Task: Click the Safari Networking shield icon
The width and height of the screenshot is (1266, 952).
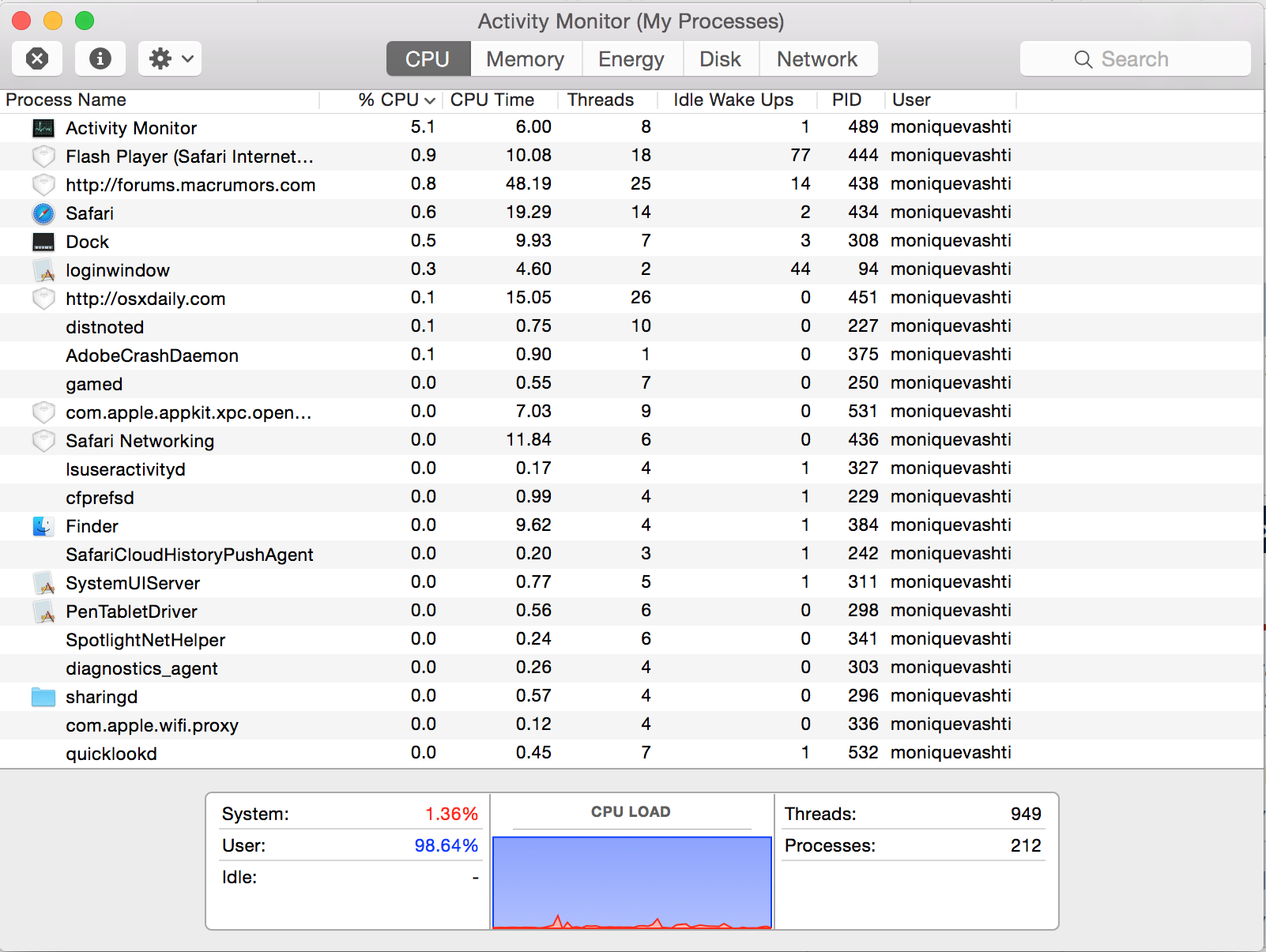Action: tap(43, 441)
